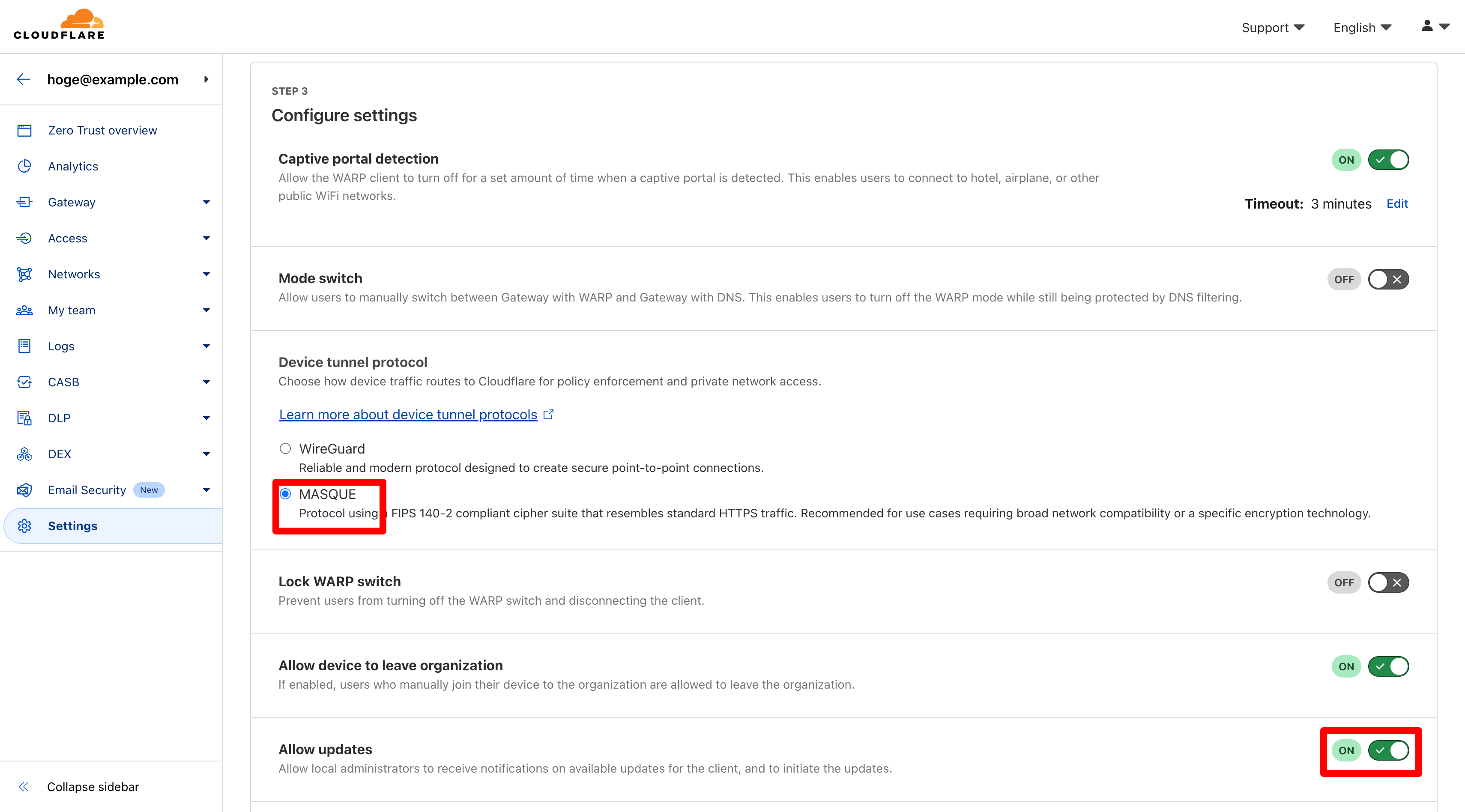
Task: Go to Settings in sidebar
Action: pyautogui.click(x=73, y=526)
